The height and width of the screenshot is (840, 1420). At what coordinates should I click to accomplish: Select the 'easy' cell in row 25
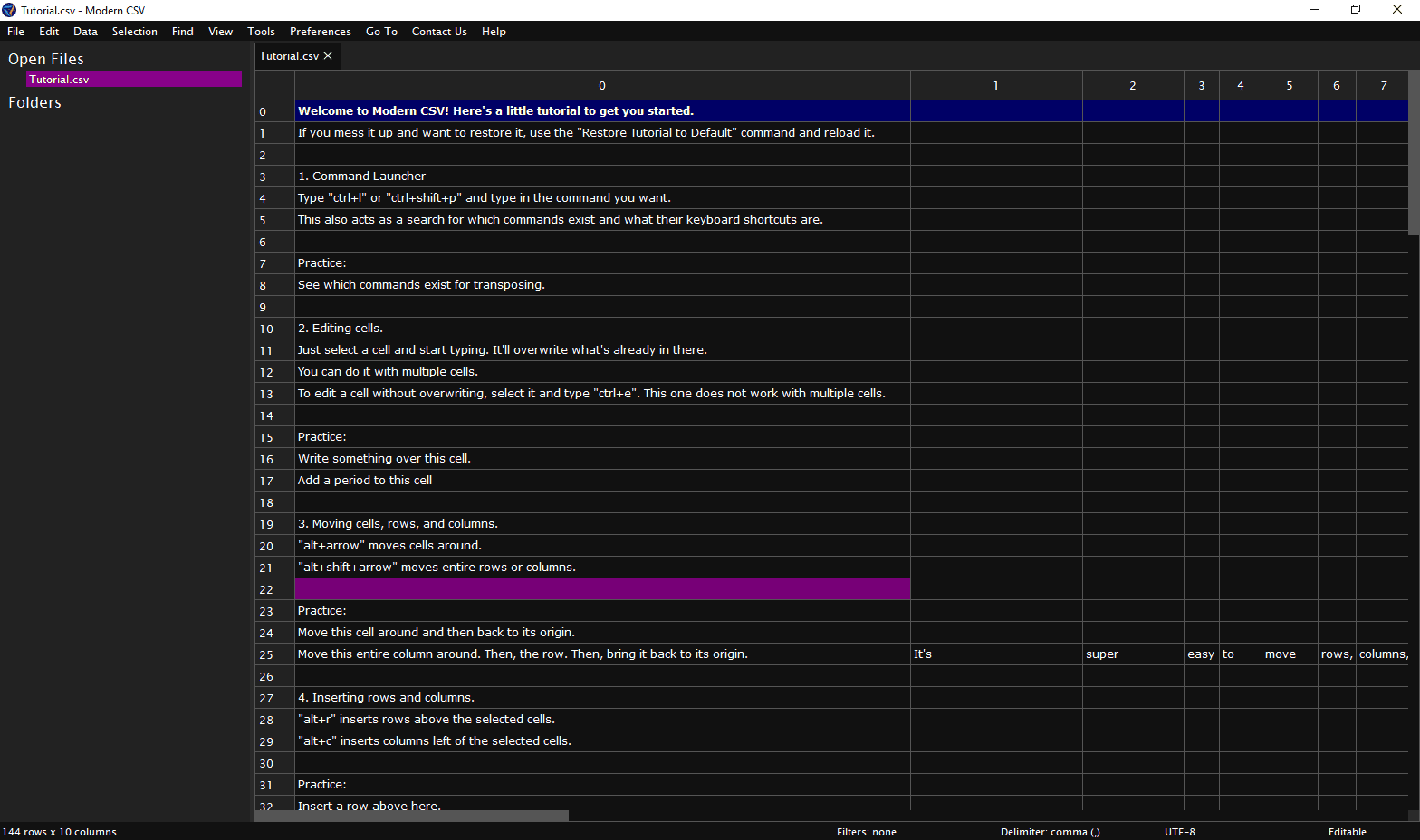click(x=1202, y=654)
